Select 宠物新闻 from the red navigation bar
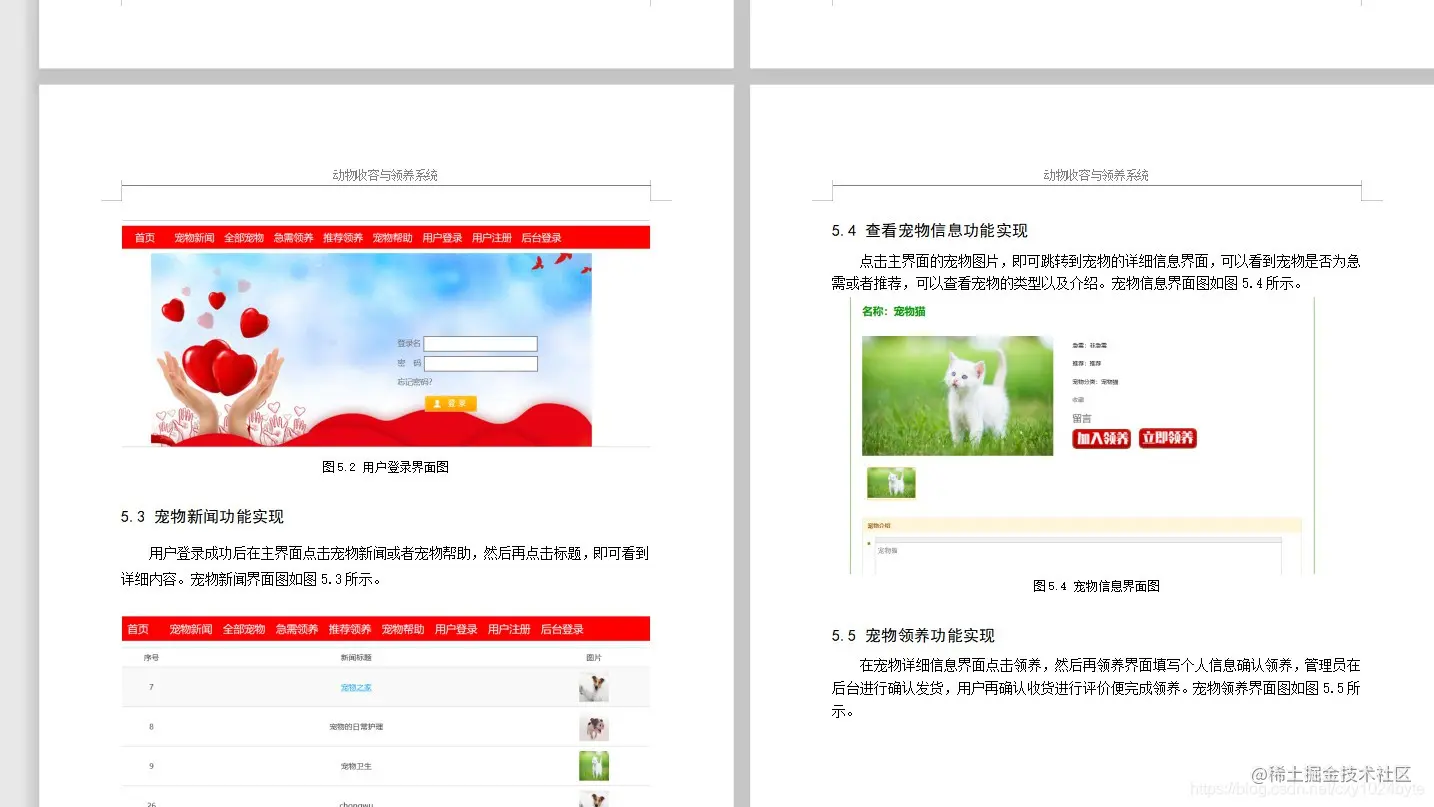The width and height of the screenshot is (1434, 807). click(x=194, y=237)
